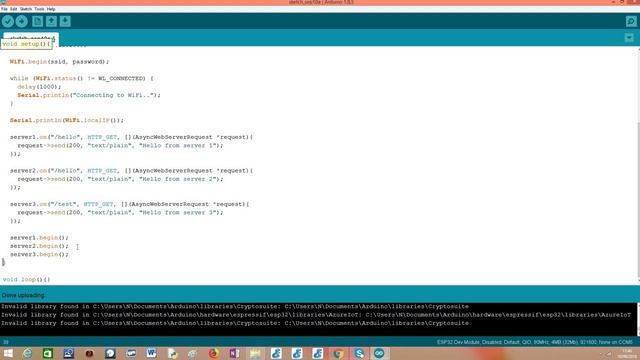
Task: Open Skype from the taskbar
Action: tap(359, 353)
